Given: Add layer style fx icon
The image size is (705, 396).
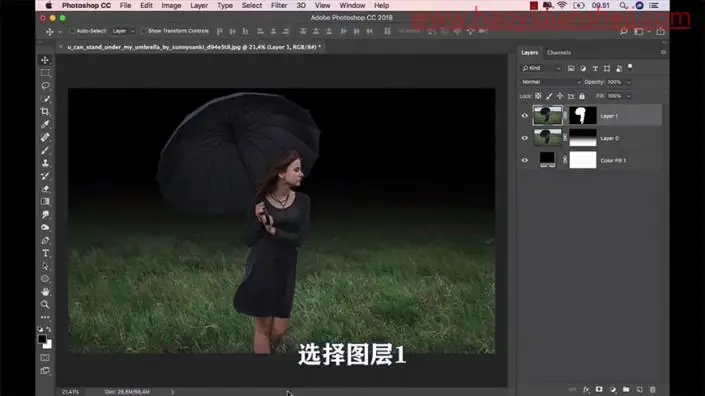Looking at the screenshot, I should (586, 390).
